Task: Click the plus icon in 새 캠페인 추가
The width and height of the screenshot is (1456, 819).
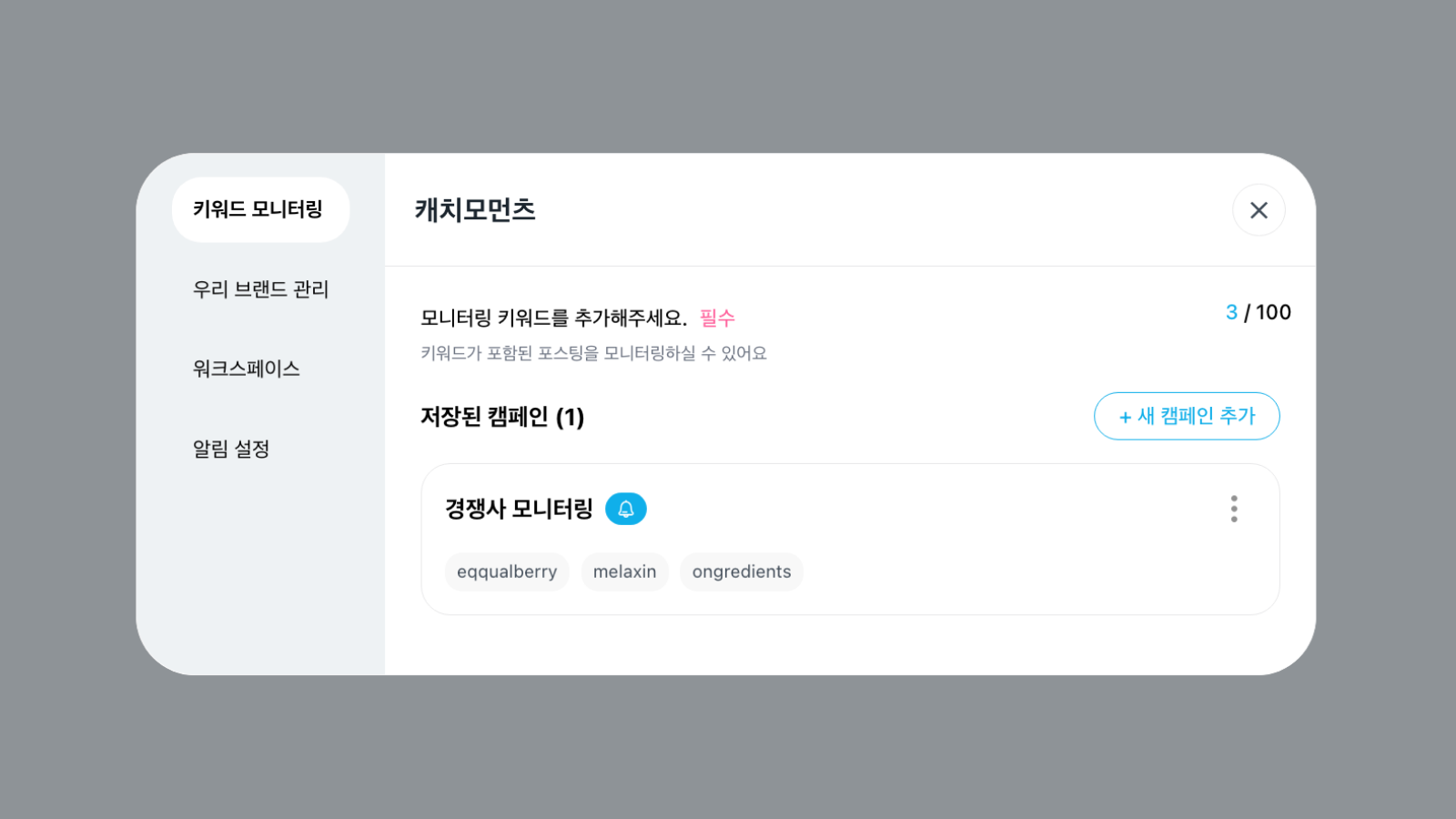Action: click(1126, 417)
